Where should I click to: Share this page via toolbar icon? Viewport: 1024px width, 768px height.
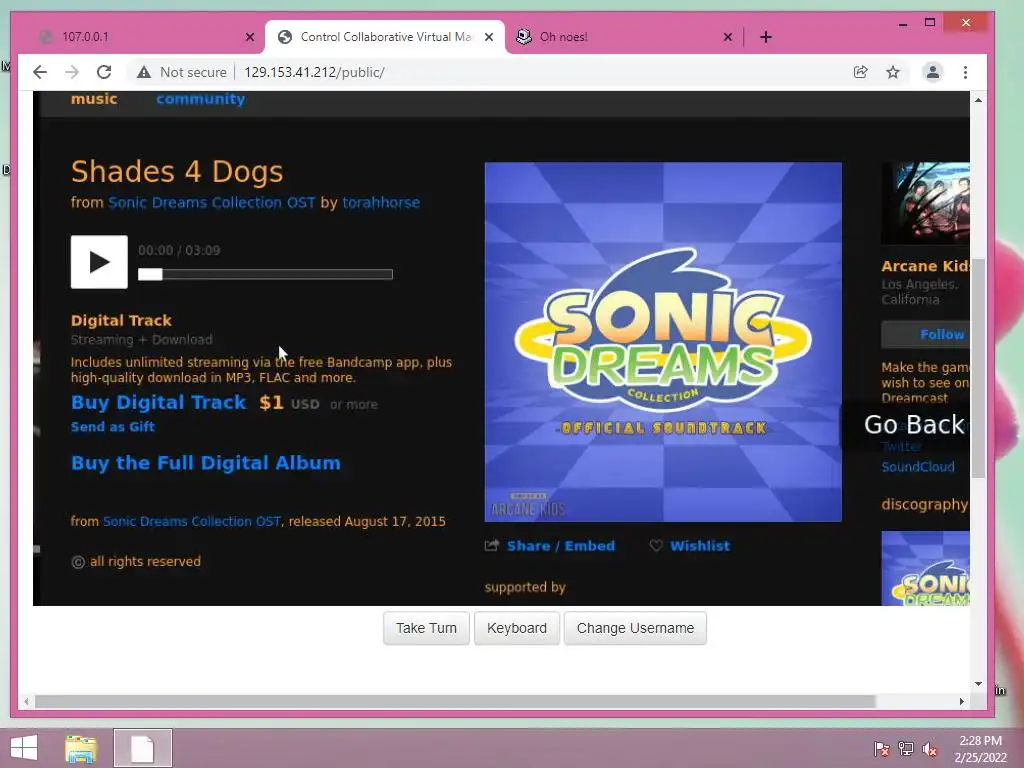pyautogui.click(x=861, y=72)
